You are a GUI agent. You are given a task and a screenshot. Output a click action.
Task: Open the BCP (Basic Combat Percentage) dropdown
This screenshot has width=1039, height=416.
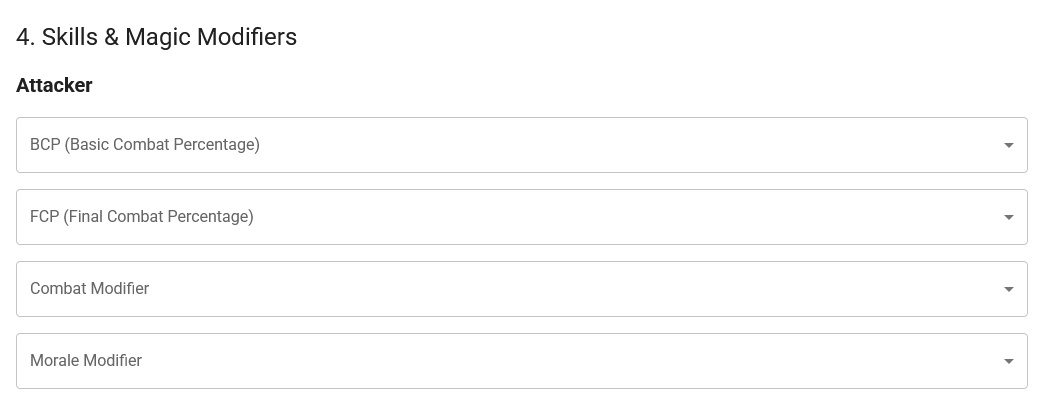point(520,145)
